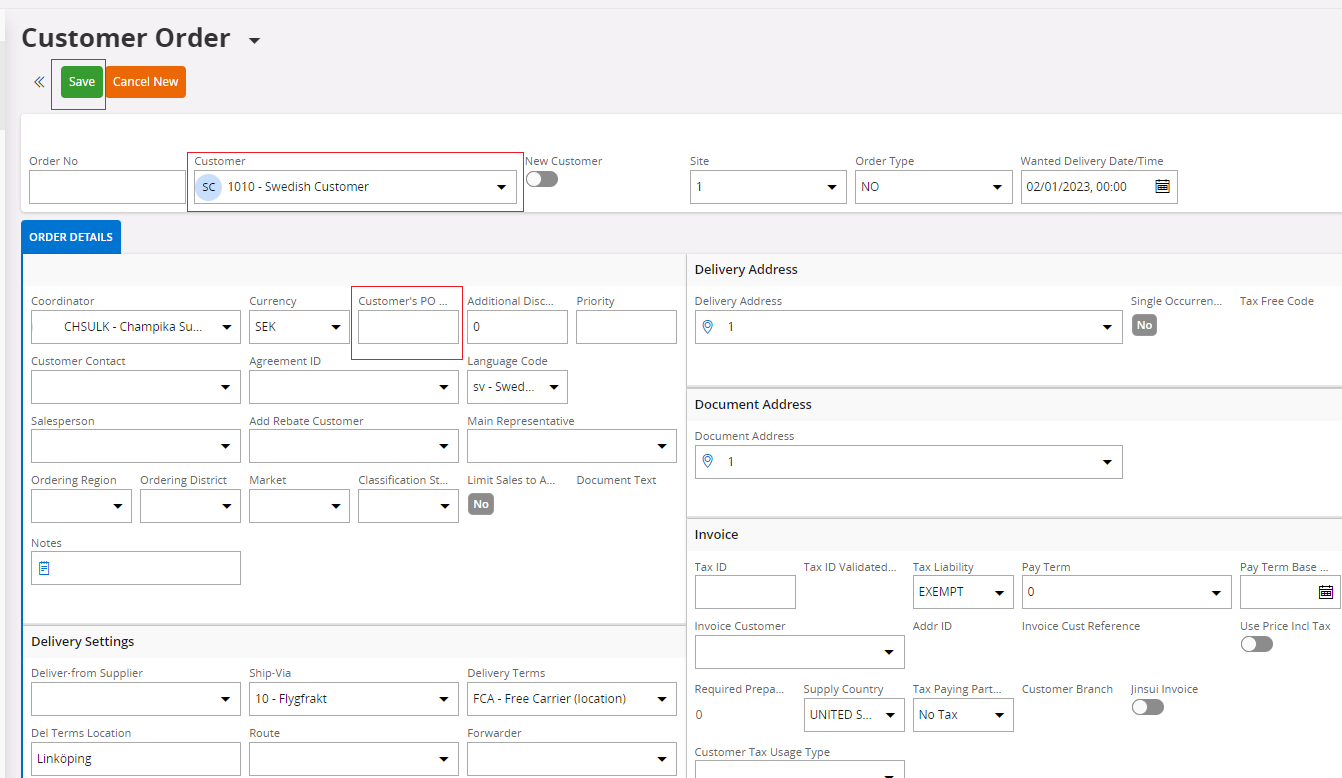Screen dimensions: 1342x778
Task: Toggle the New Customer switch
Action: pyautogui.click(x=541, y=179)
